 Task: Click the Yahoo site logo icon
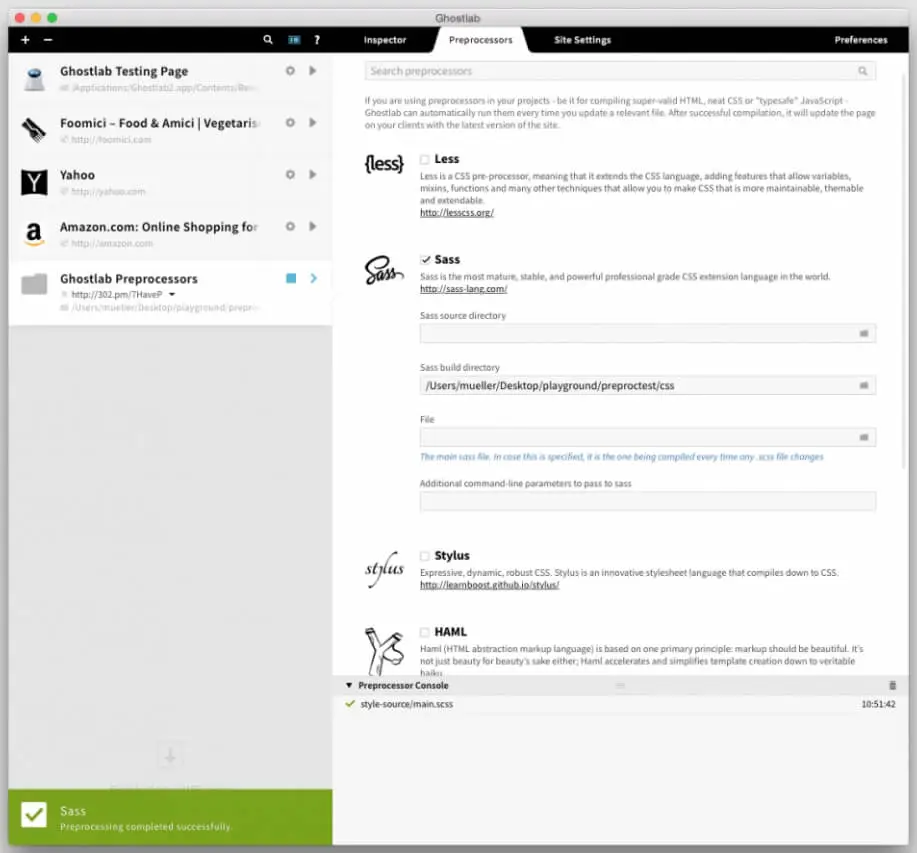[x=34, y=182]
